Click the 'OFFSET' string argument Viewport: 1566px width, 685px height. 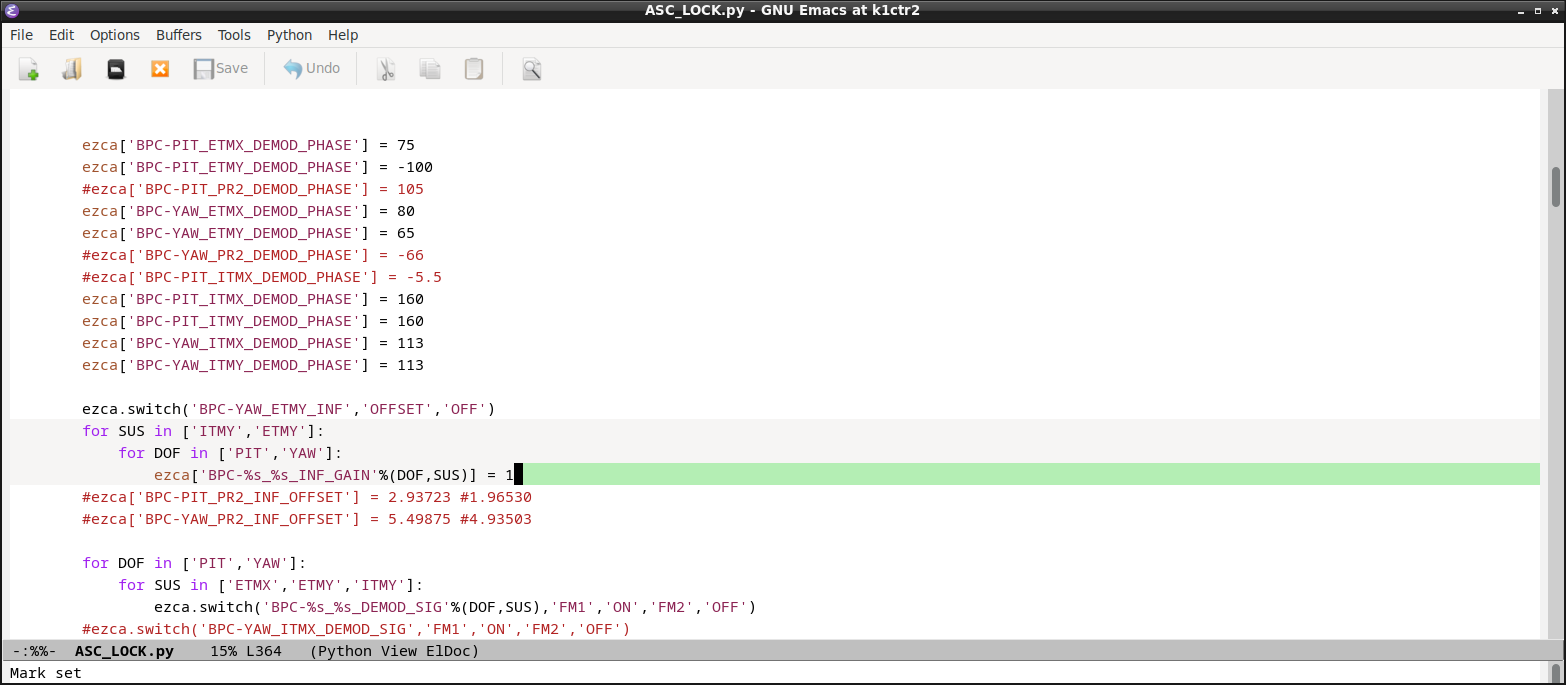(397, 409)
